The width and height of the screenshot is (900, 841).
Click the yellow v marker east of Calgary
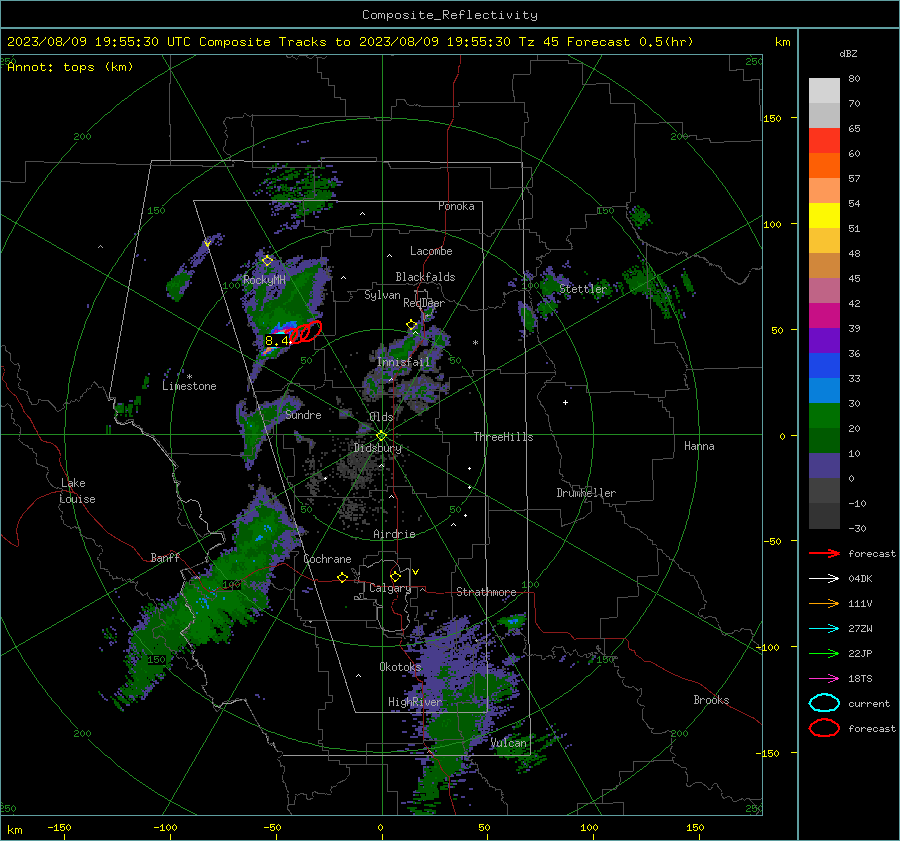coord(416,572)
